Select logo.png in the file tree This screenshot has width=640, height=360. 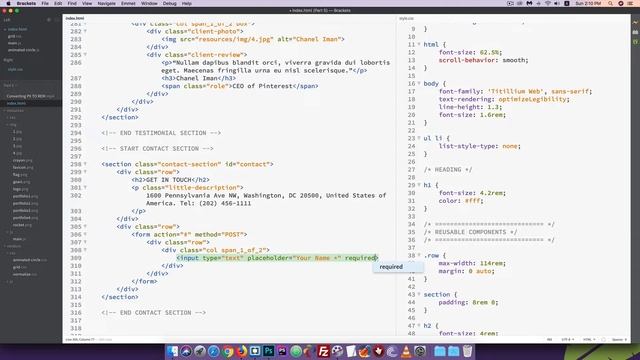(20, 189)
